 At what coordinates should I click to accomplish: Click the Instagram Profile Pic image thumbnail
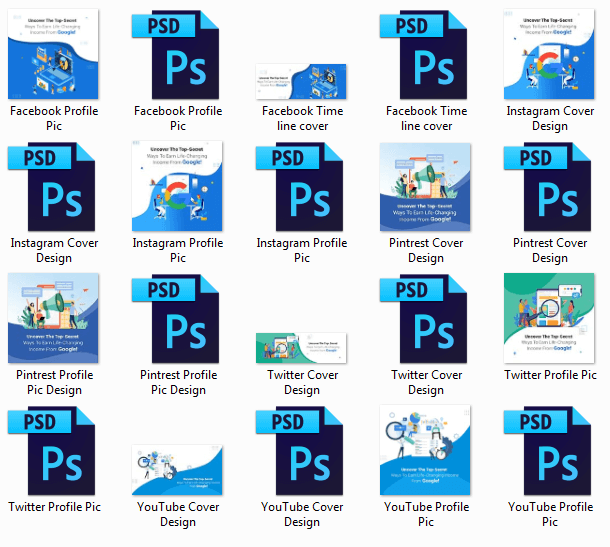[x=177, y=186]
